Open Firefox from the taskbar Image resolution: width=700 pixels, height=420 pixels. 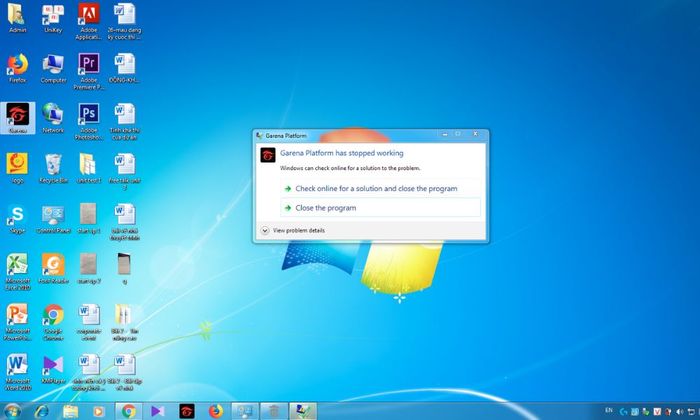click(216, 411)
